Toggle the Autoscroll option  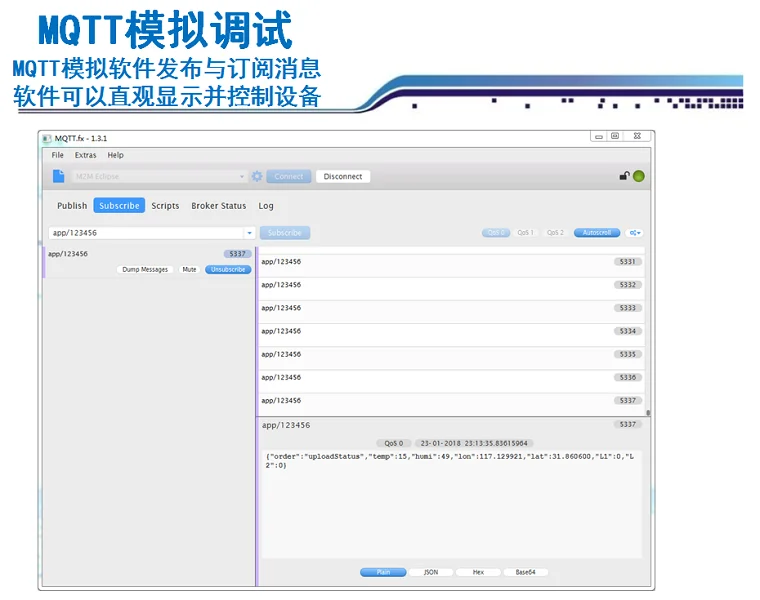(x=597, y=233)
